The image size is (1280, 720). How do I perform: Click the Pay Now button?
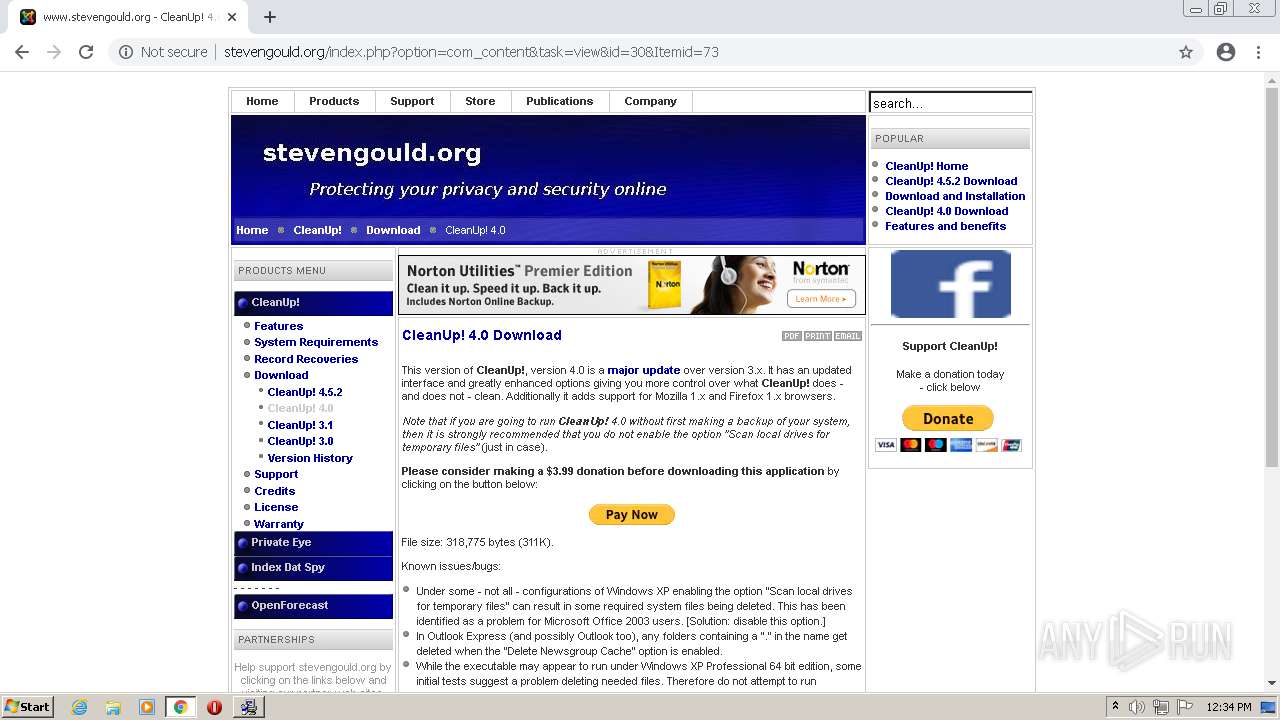[631, 514]
